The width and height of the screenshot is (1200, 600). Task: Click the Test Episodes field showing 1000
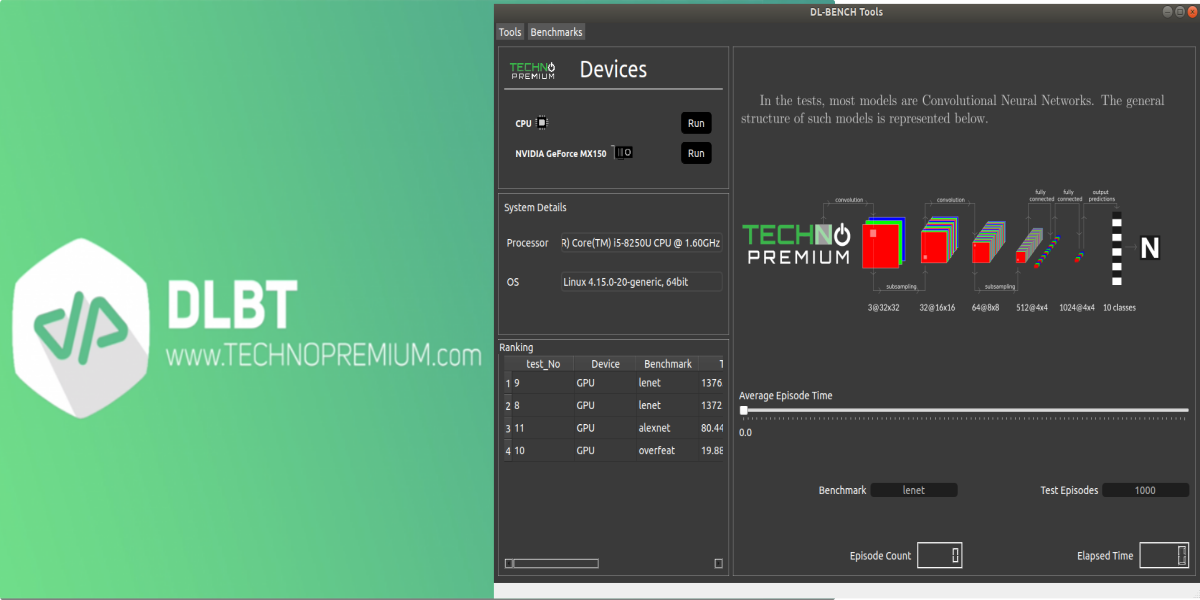[1145, 490]
